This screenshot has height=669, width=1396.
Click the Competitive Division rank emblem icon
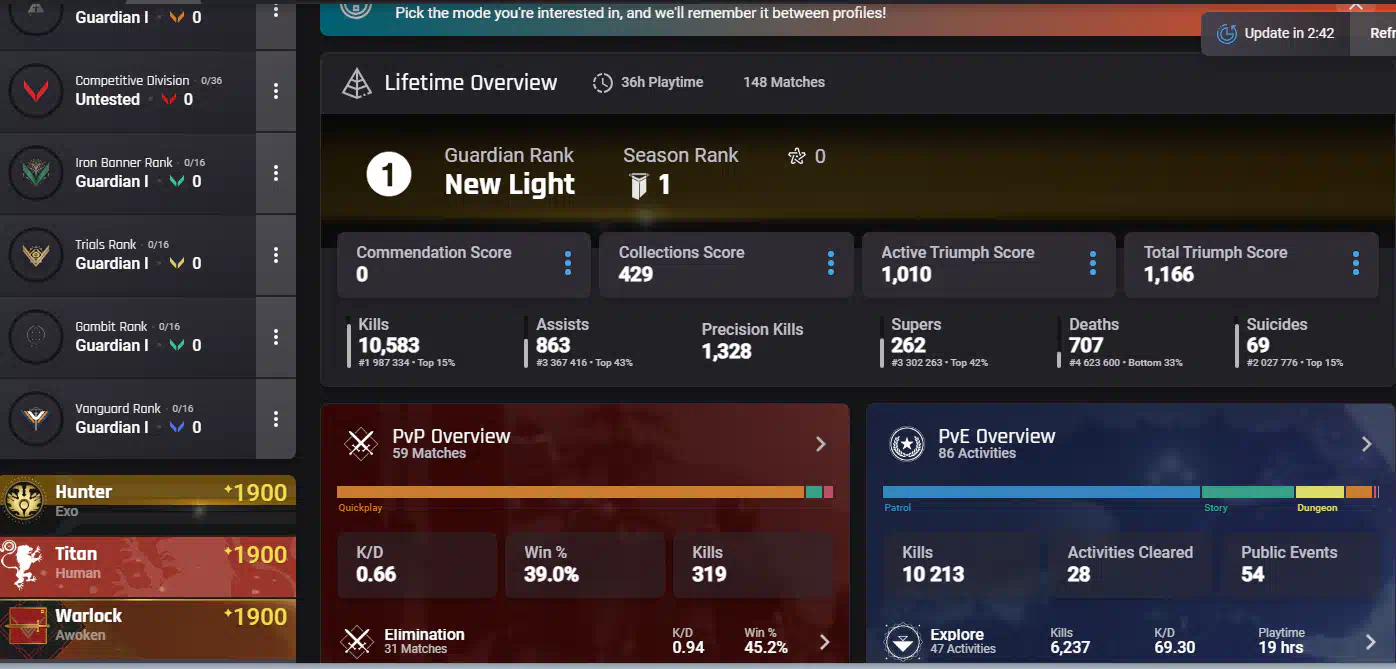(x=36, y=91)
